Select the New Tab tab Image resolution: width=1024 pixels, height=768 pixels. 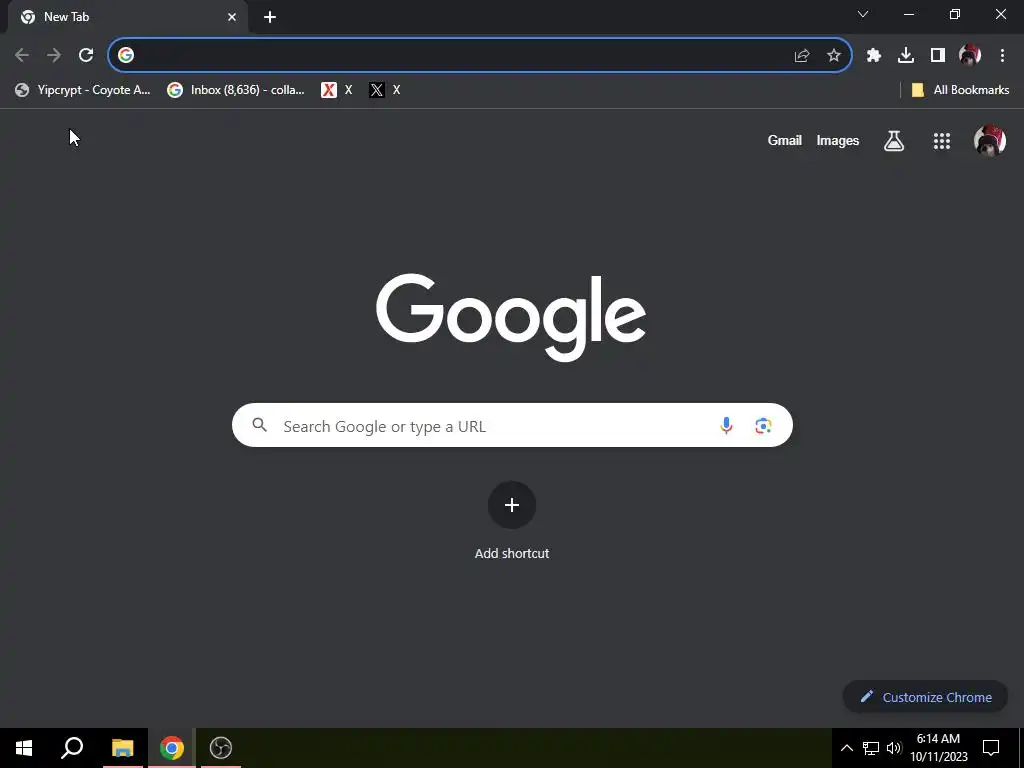128,17
